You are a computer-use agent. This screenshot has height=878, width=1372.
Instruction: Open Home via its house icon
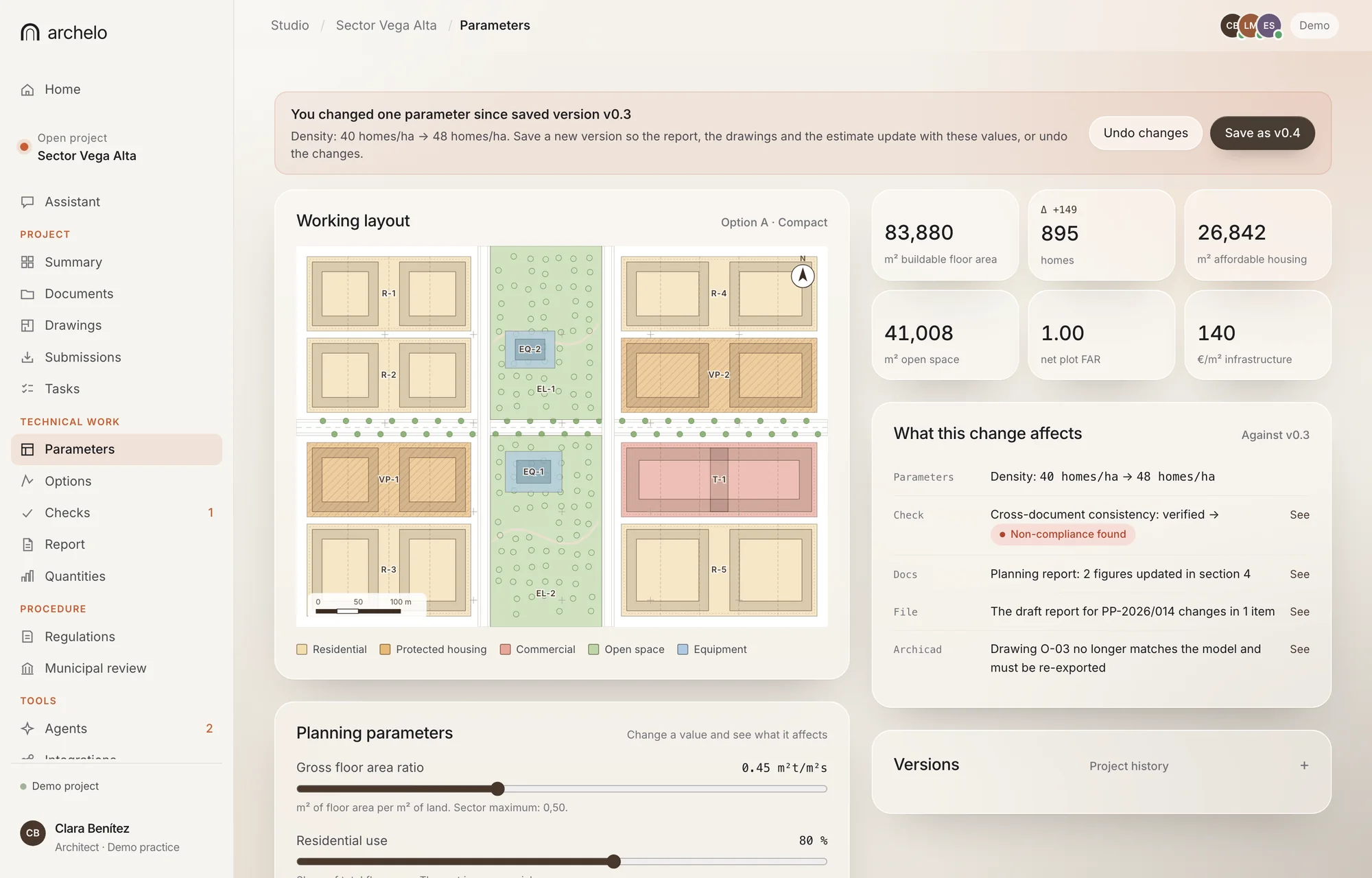[27, 90]
